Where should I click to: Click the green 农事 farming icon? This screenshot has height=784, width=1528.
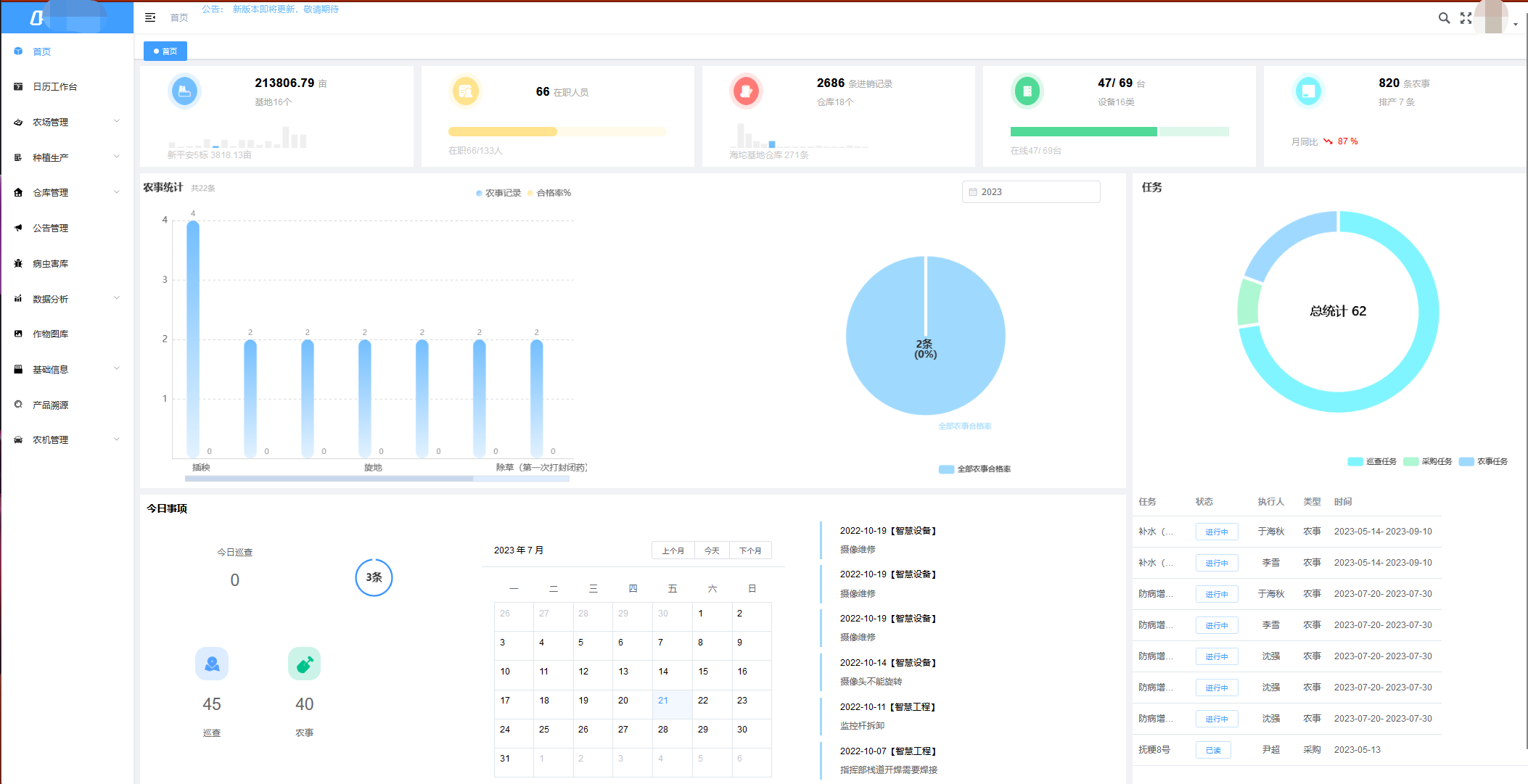[305, 664]
